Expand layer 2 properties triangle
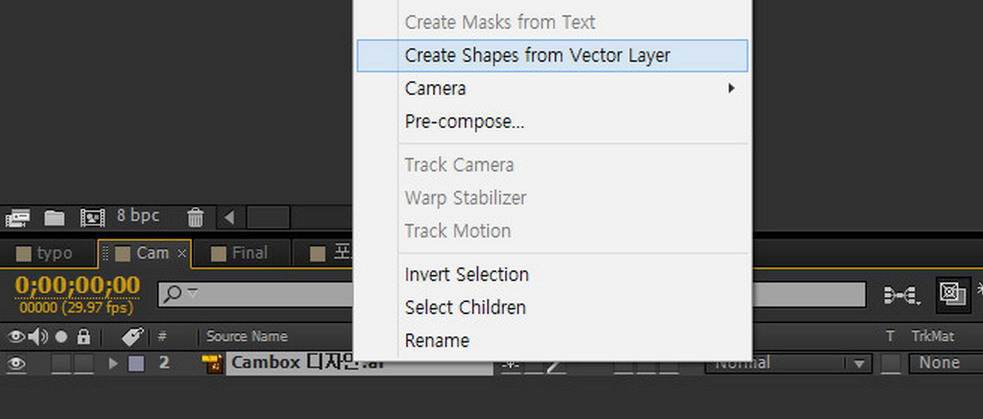This screenshot has height=419, width=983. [x=113, y=363]
